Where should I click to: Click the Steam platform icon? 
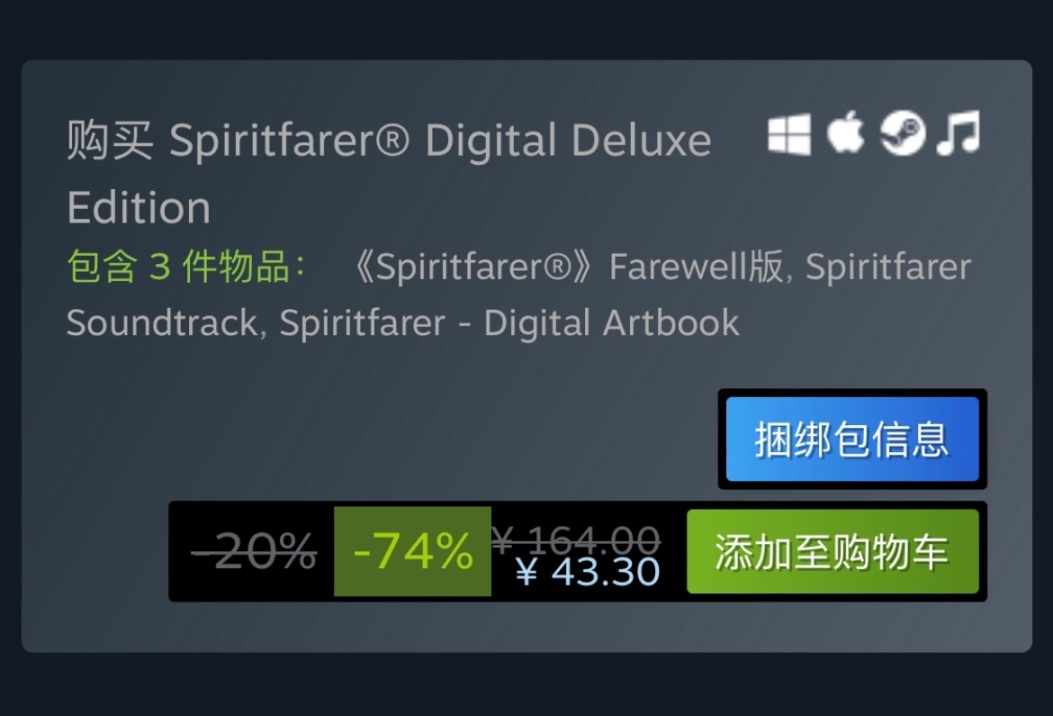pos(903,133)
